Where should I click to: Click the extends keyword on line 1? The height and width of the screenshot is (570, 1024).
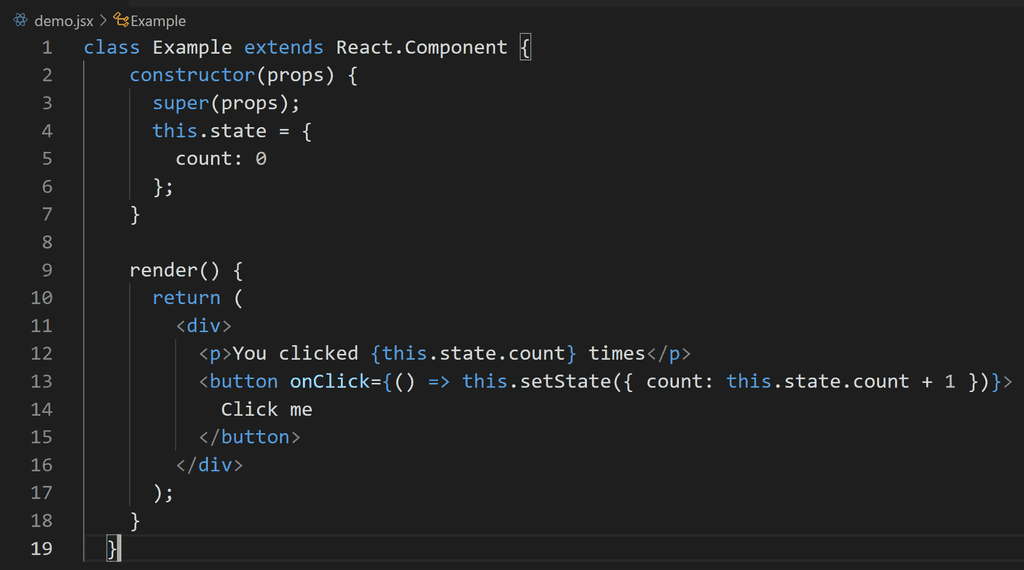(283, 47)
